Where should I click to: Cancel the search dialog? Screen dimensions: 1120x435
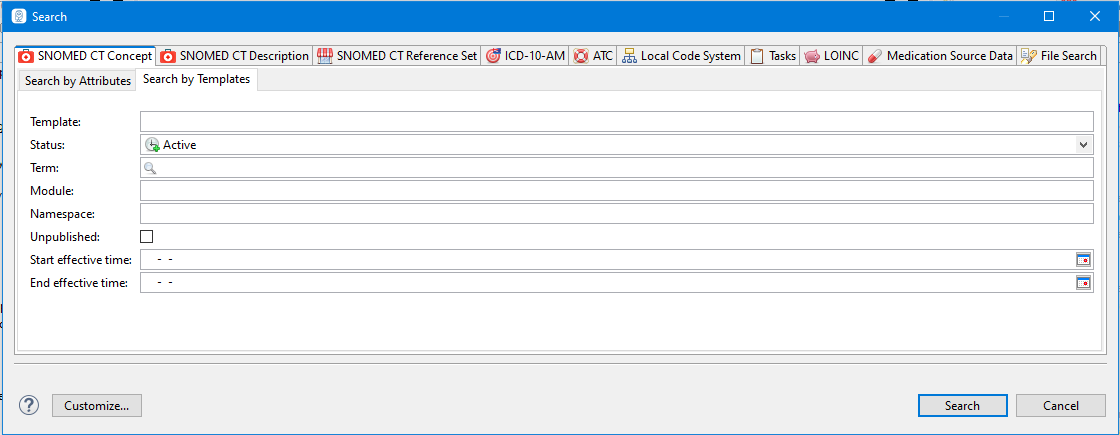pos(1061,406)
